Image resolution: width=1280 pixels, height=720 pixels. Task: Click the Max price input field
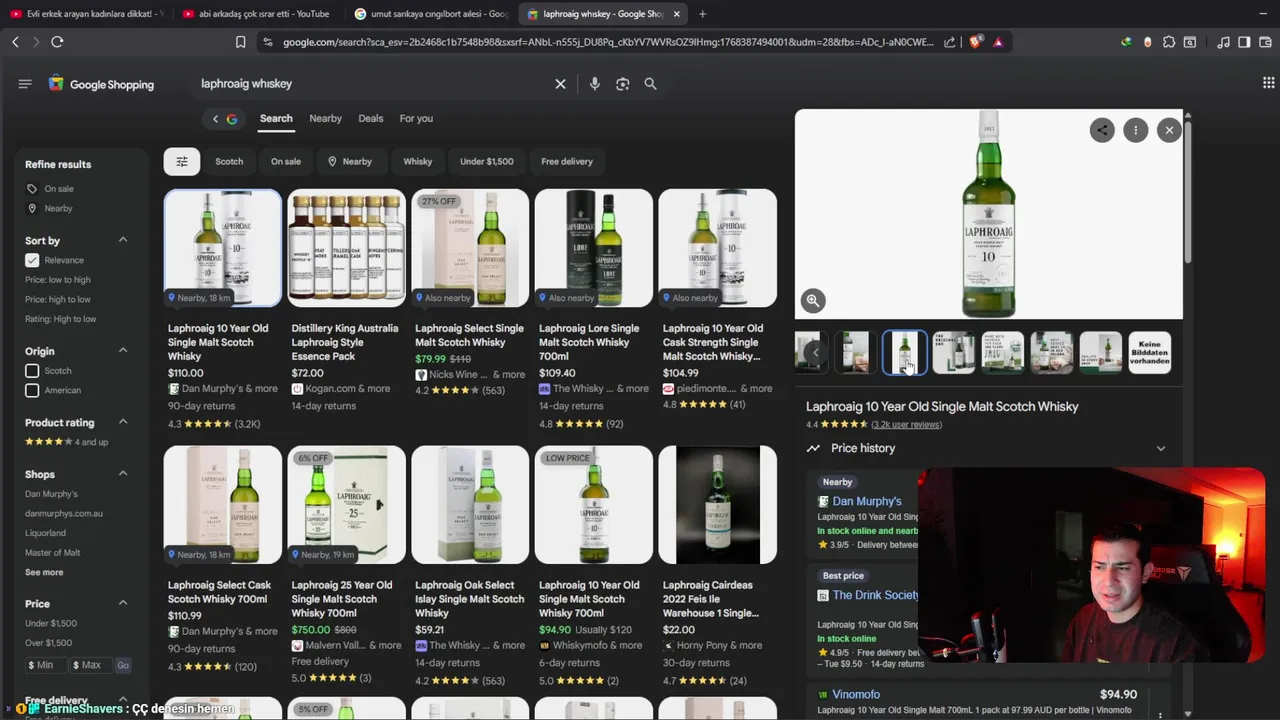90,665
